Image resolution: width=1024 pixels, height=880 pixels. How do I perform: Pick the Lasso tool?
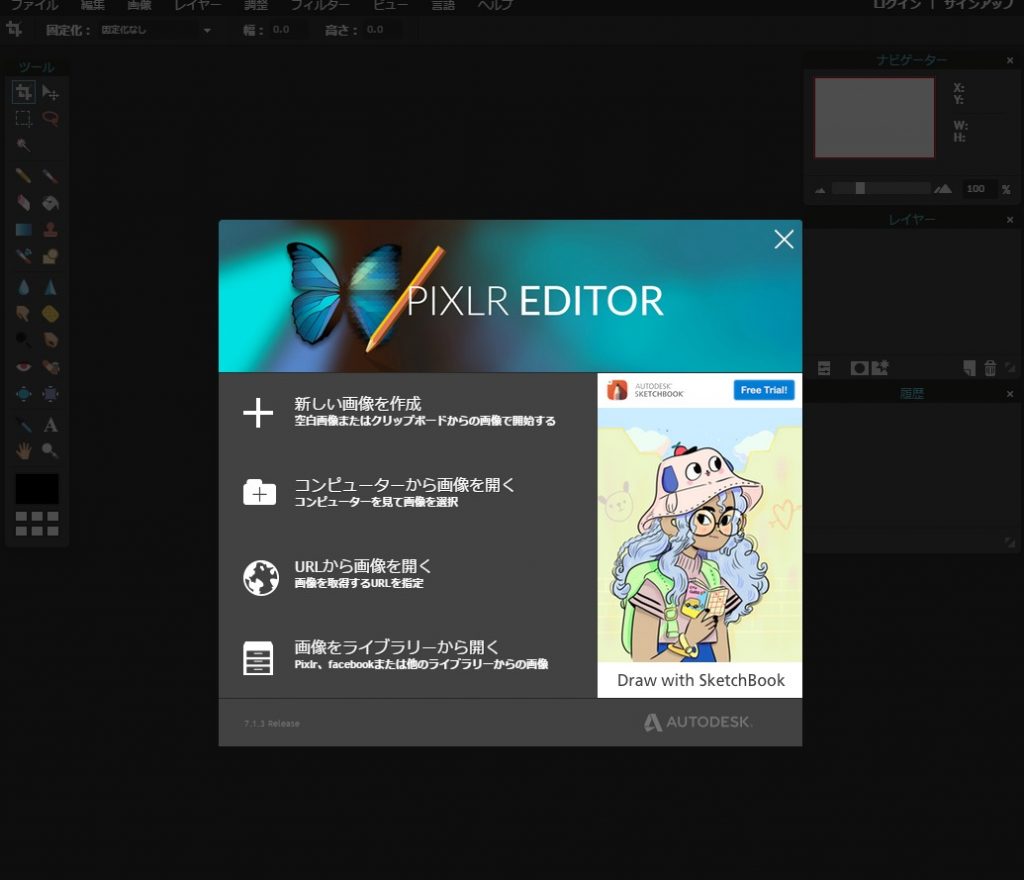(x=50, y=119)
